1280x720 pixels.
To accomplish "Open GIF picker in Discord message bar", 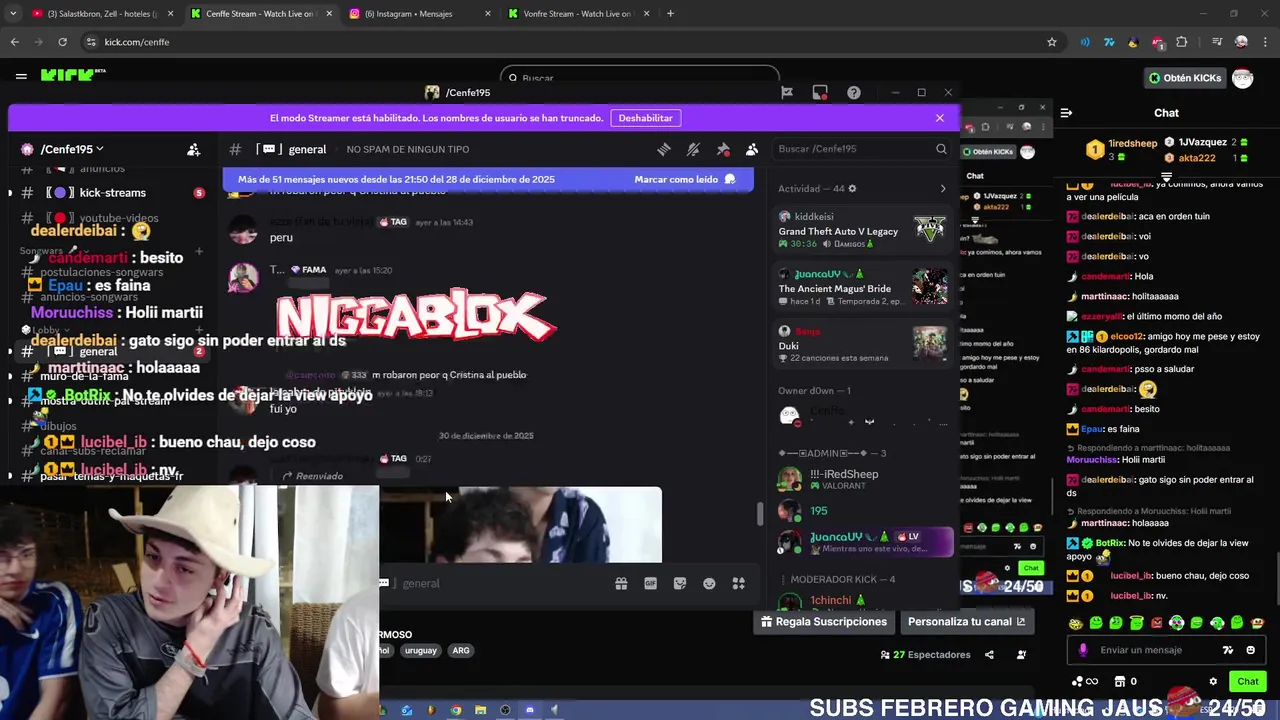I will click(651, 583).
